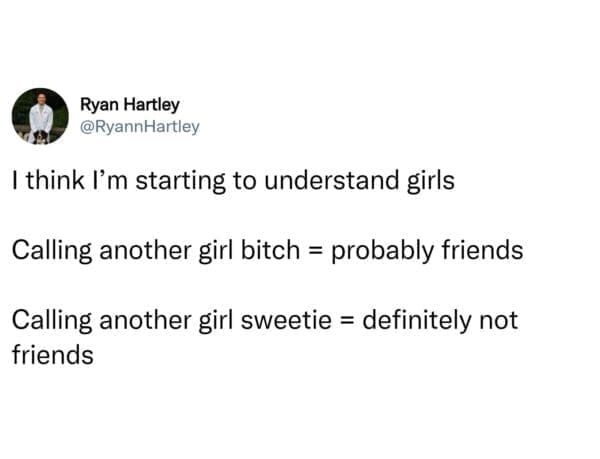Click the word "think" in the first line
The height and width of the screenshot is (459, 600).
[50, 183]
